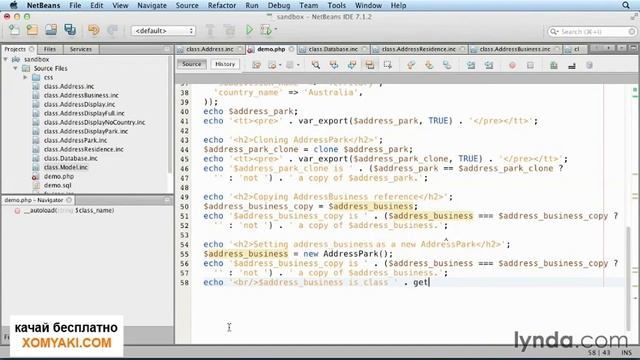Select class.Model.inc in project tree
Screen dimensions: 640x360
coord(66,167)
